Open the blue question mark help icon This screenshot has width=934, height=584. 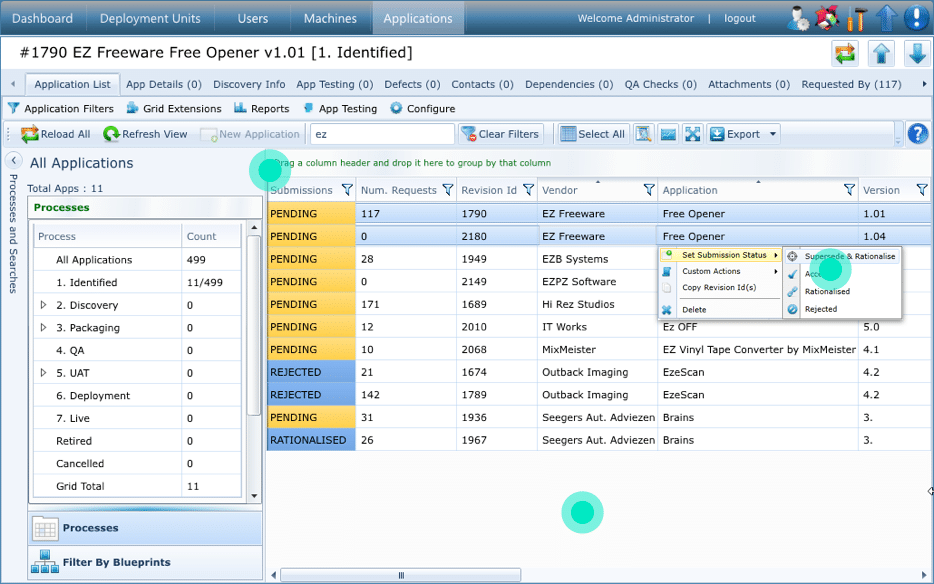pyautogui.click(x=918, y=134)
